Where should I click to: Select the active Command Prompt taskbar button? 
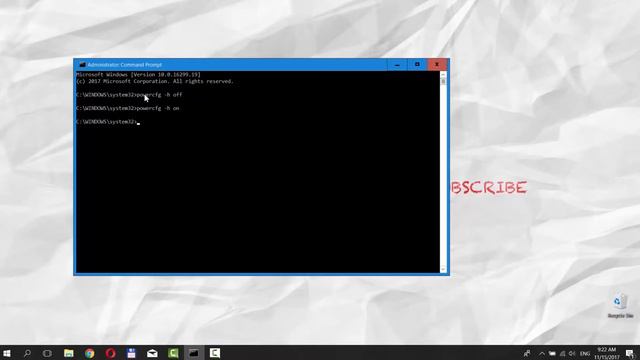click(194, 353)
